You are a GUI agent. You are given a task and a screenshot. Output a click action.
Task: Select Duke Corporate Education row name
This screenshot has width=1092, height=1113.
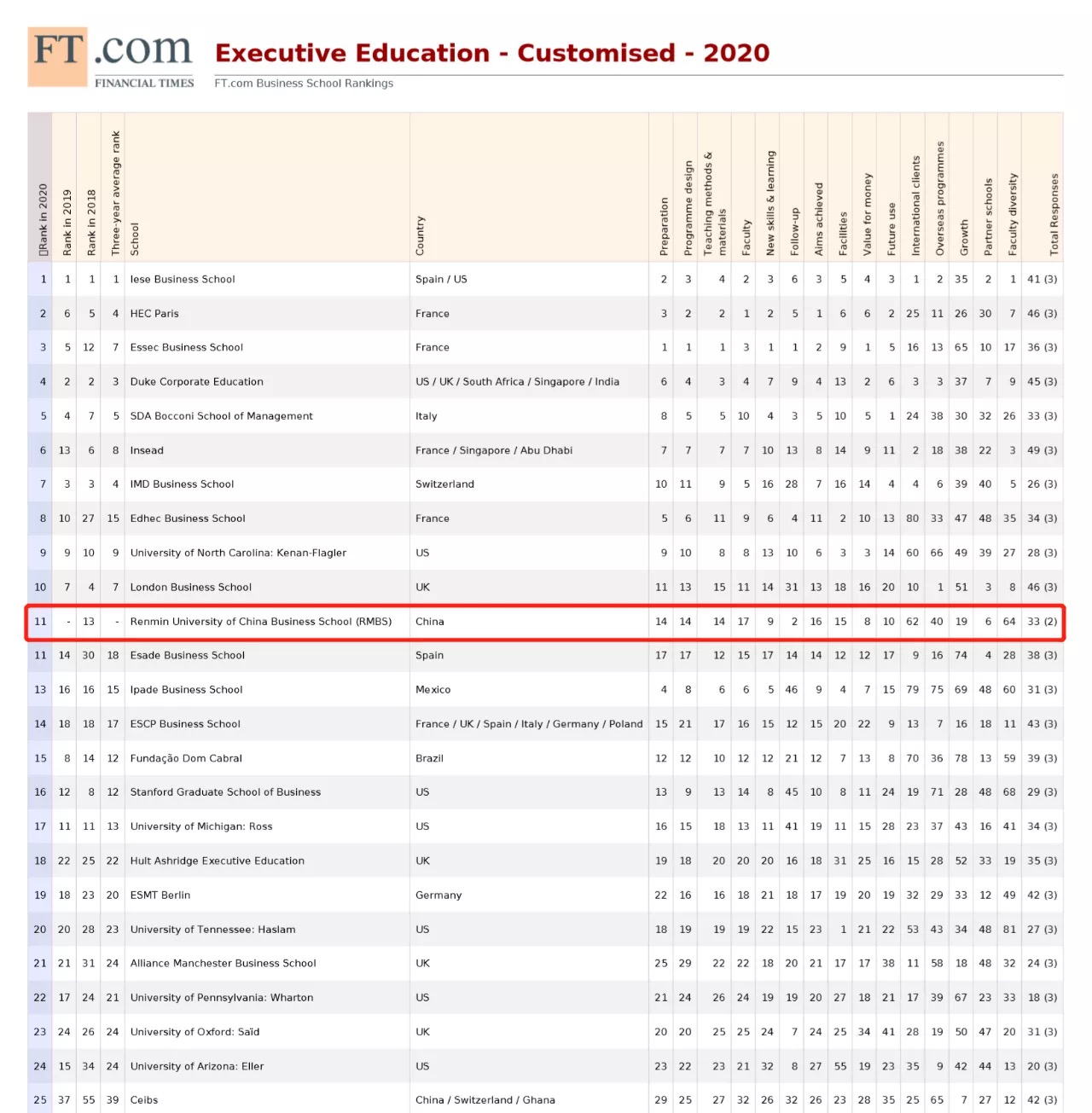coord(196,381)
